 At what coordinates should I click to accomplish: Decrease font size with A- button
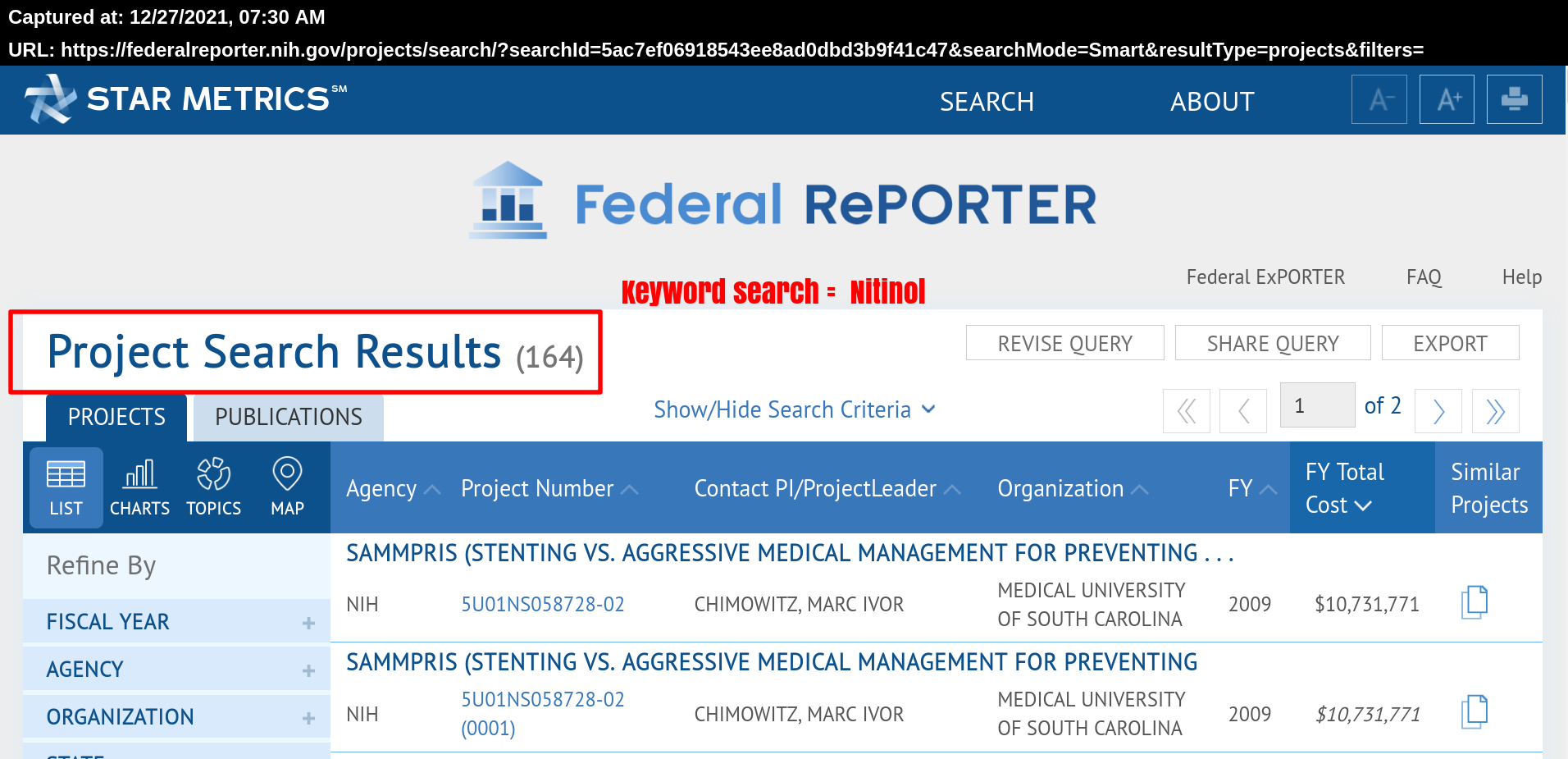pos(1379,99)
